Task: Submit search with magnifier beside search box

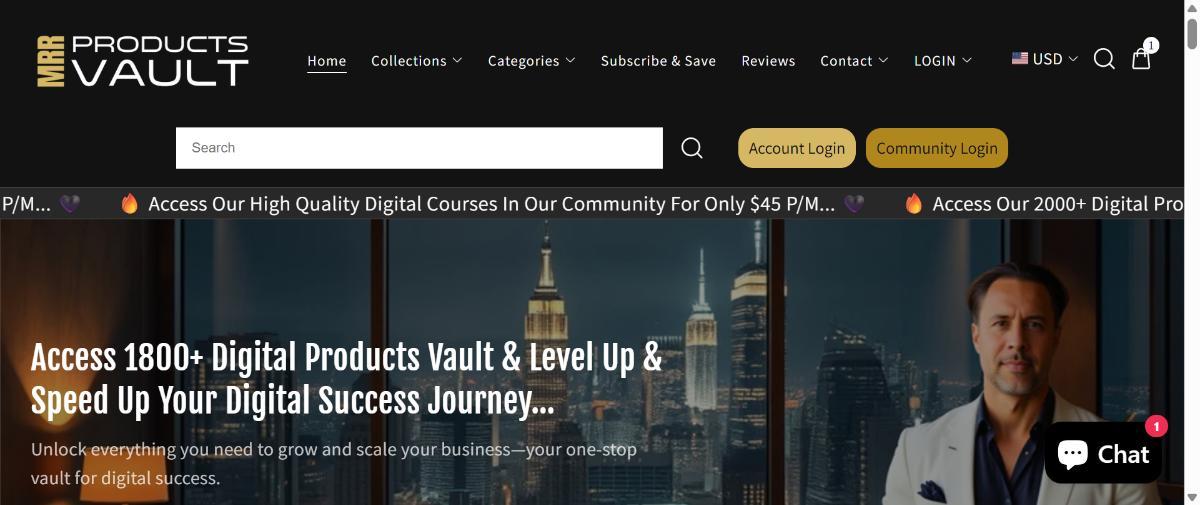Action: pyautogui.click(x=692, y=148)
